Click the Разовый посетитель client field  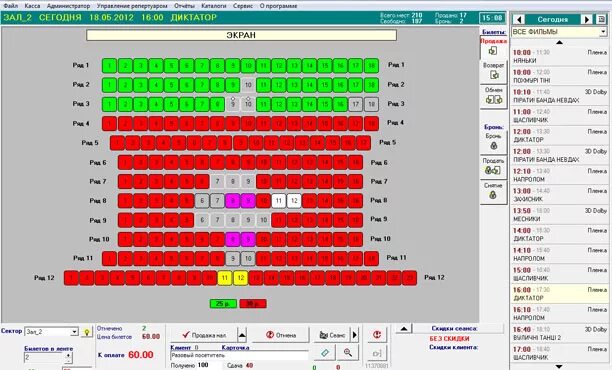[x=239, y=355]
